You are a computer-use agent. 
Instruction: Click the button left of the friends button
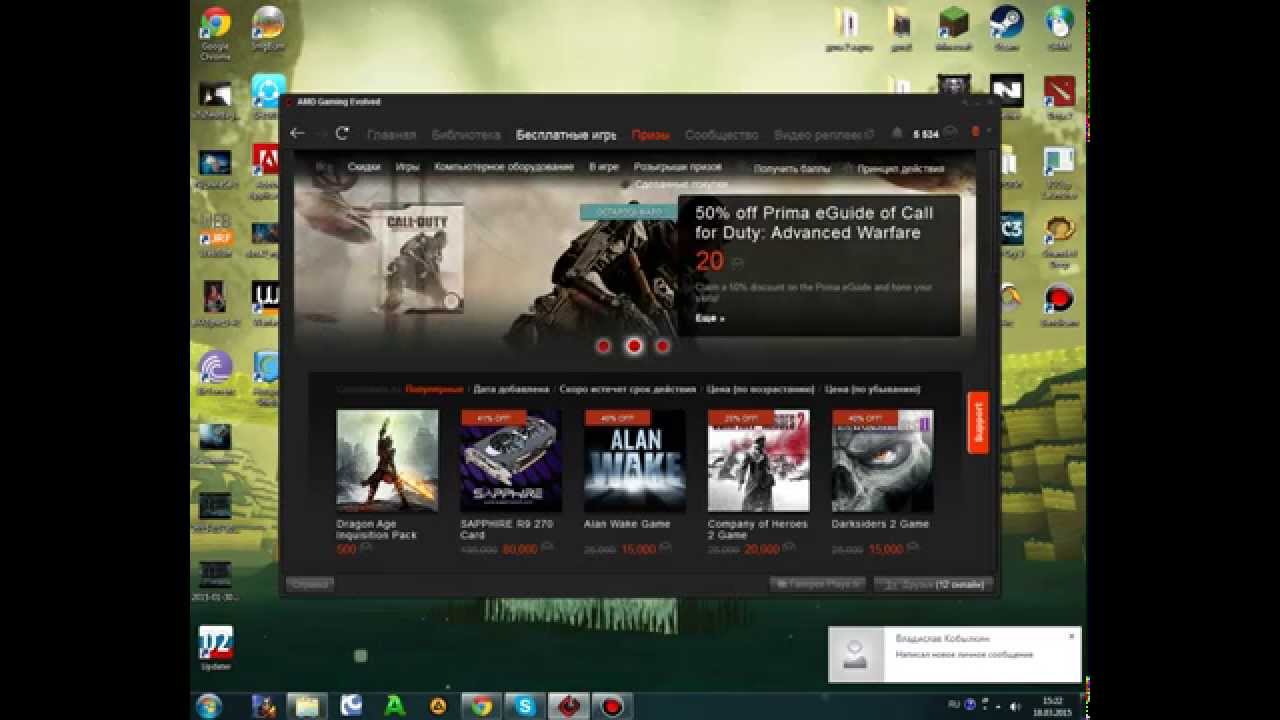coord(818,584)
